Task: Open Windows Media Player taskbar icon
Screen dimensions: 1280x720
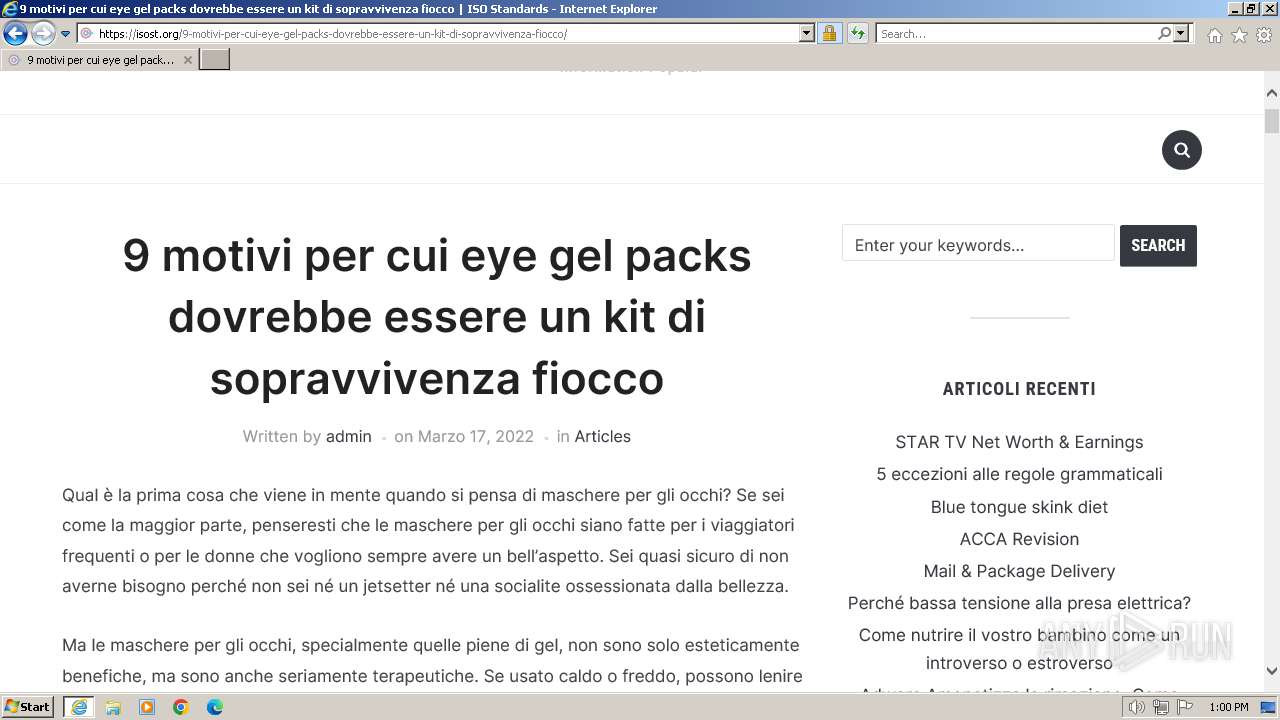Action: pyautogui.click(x=147, y=707)
